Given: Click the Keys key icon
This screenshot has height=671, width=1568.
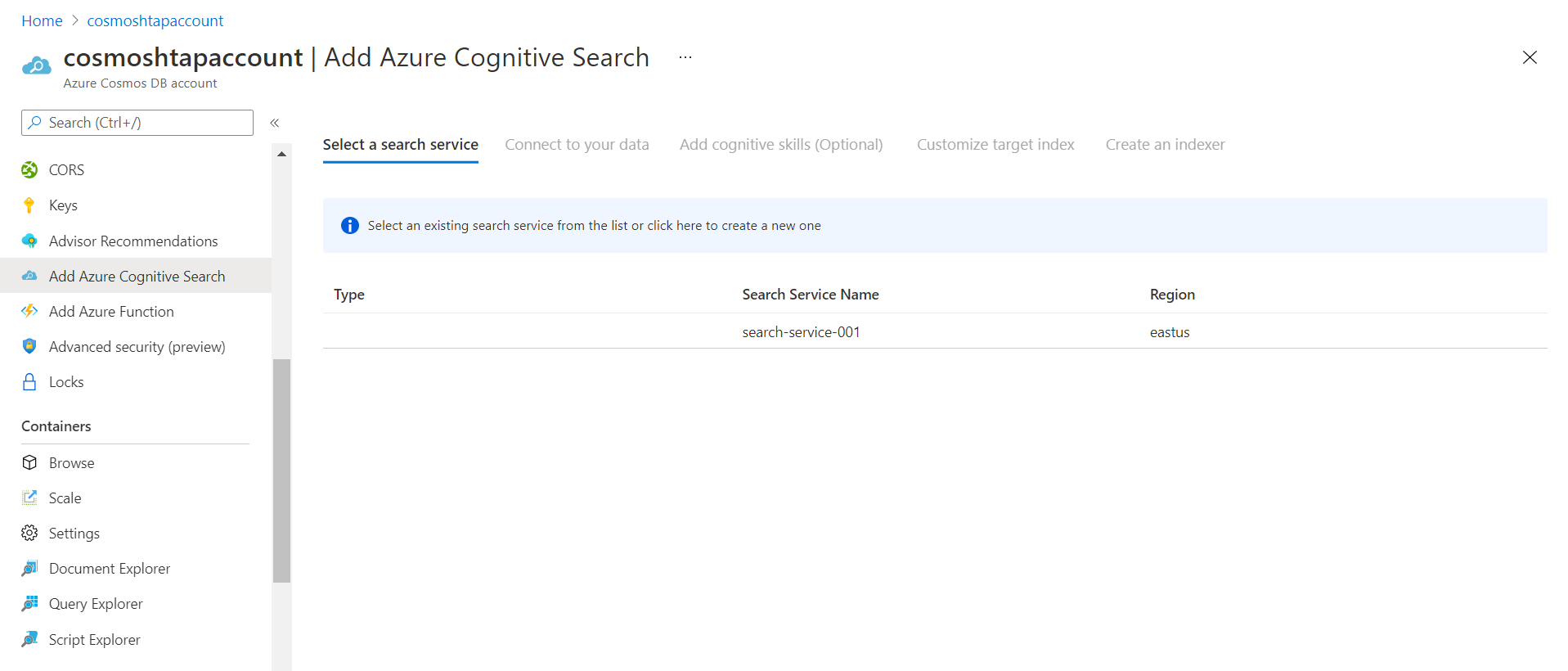Looking at the screenshot, I should coord(29,205).
